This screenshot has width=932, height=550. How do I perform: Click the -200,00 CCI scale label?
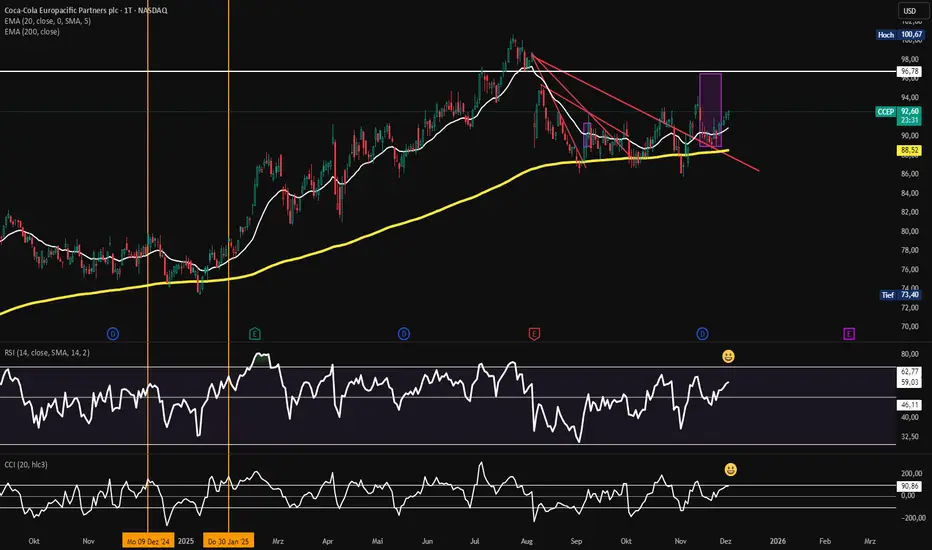(x=913, y=518)
